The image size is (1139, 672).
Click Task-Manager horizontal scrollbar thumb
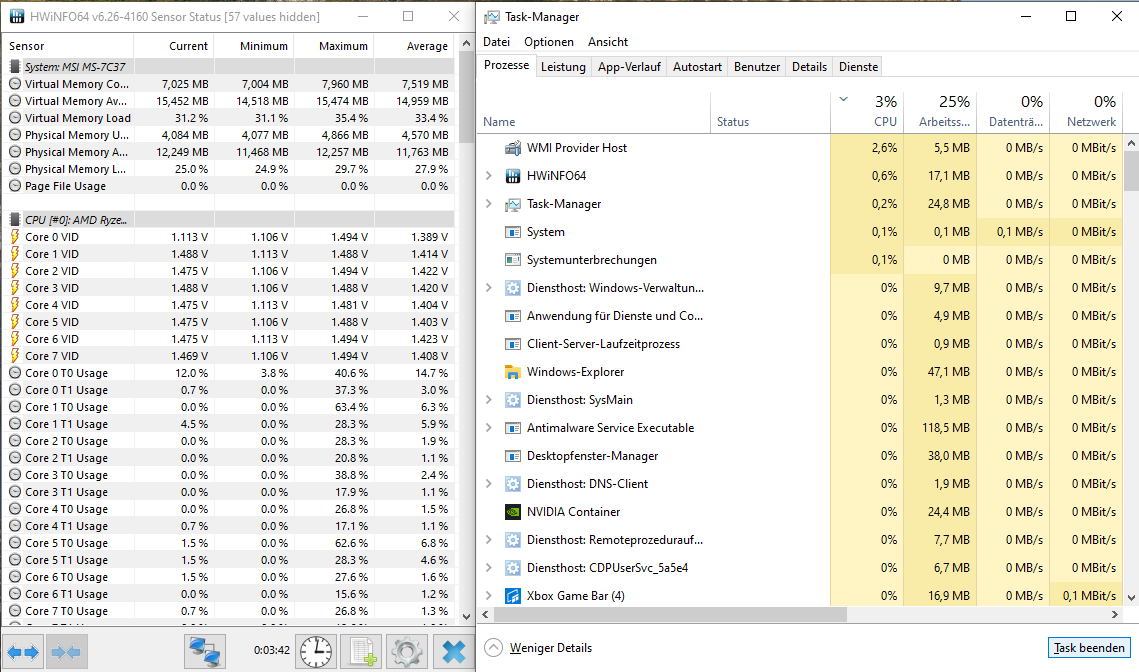(670, 615)
